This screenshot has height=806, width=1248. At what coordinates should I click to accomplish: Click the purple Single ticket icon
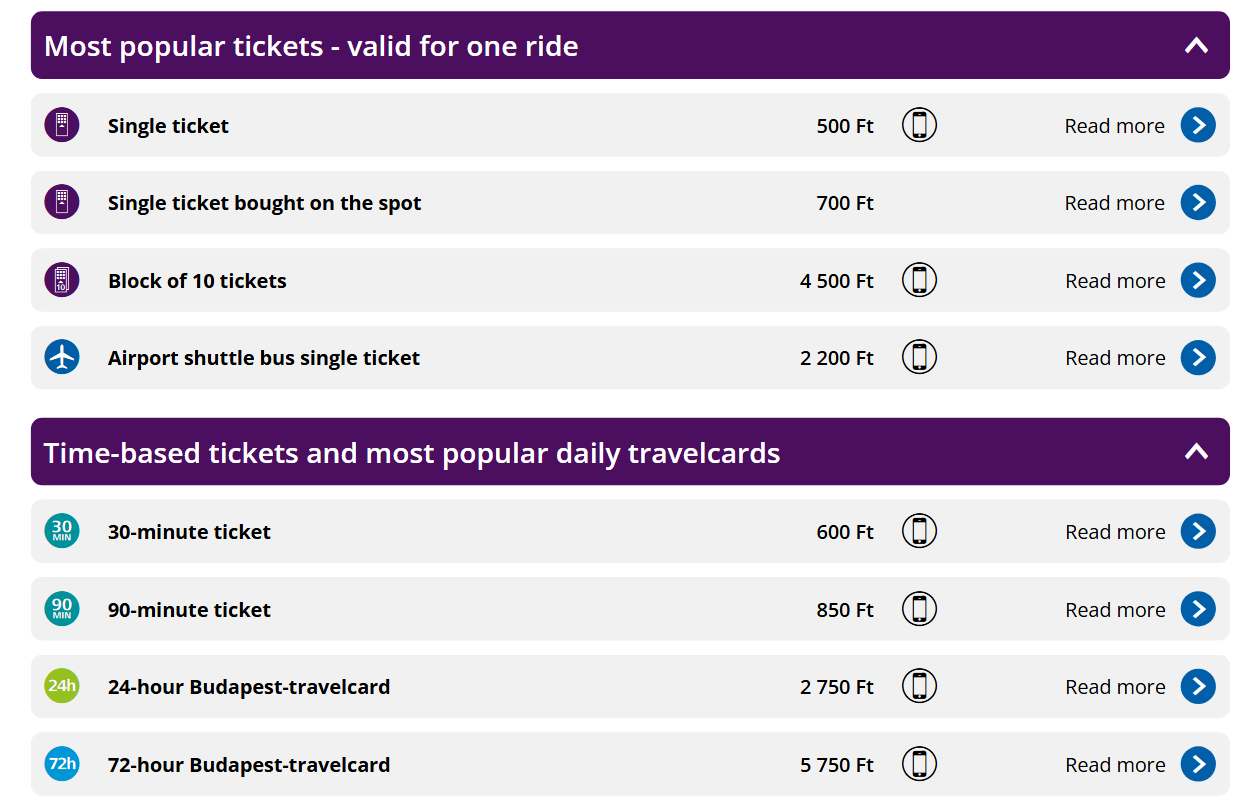coord(62,125)
